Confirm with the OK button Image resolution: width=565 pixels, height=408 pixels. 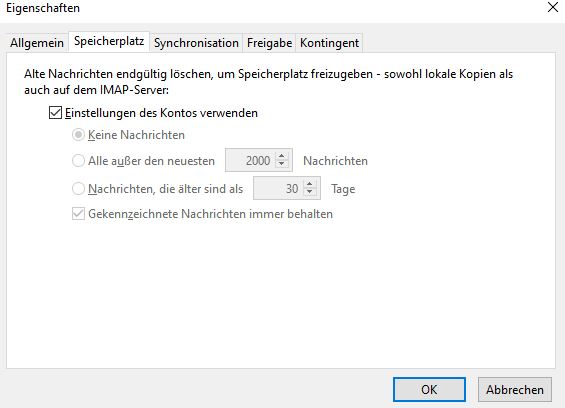(429, 389)
